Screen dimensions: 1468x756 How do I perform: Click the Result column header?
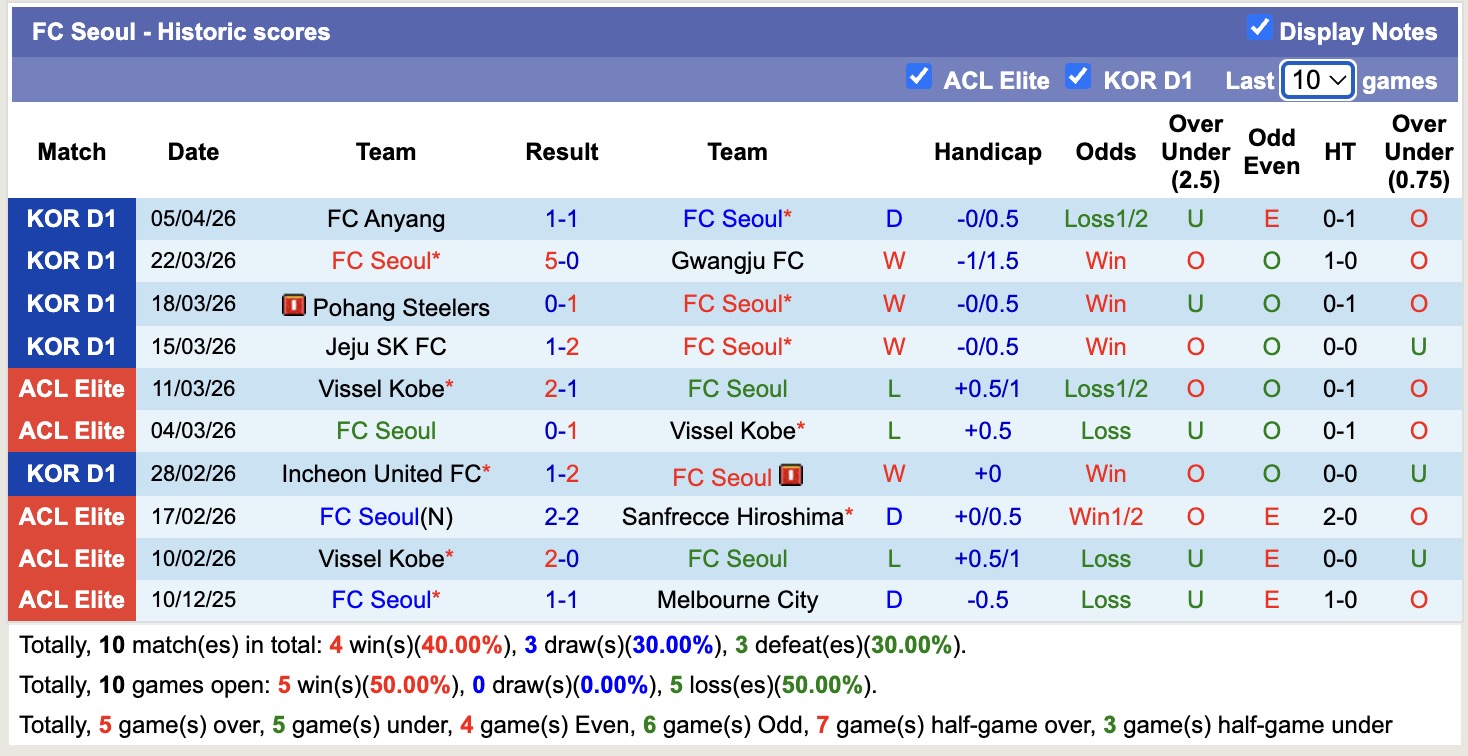pos(561,152)
